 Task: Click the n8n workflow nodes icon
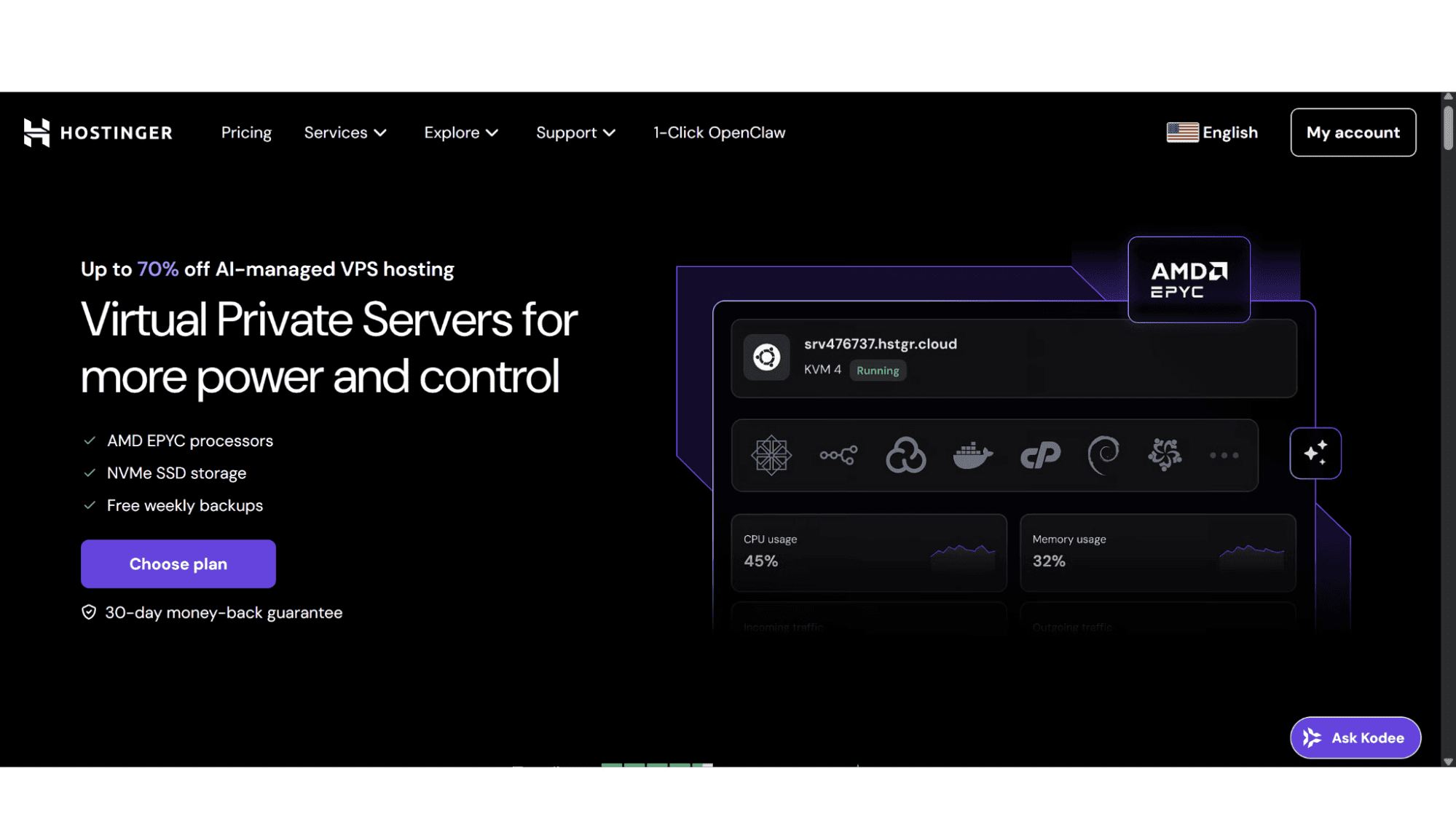coord(838,455)
